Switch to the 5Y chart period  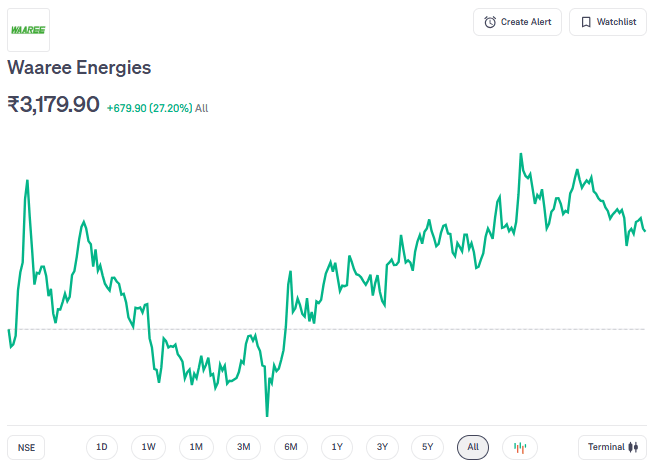coord(428,447)
